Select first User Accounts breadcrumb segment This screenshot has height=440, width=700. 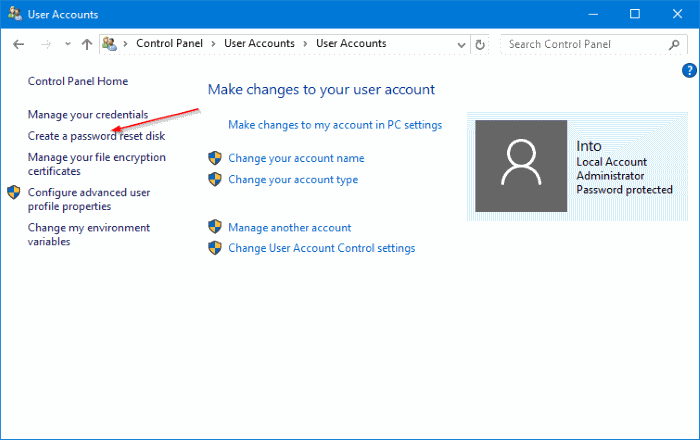tap(259, 44)
